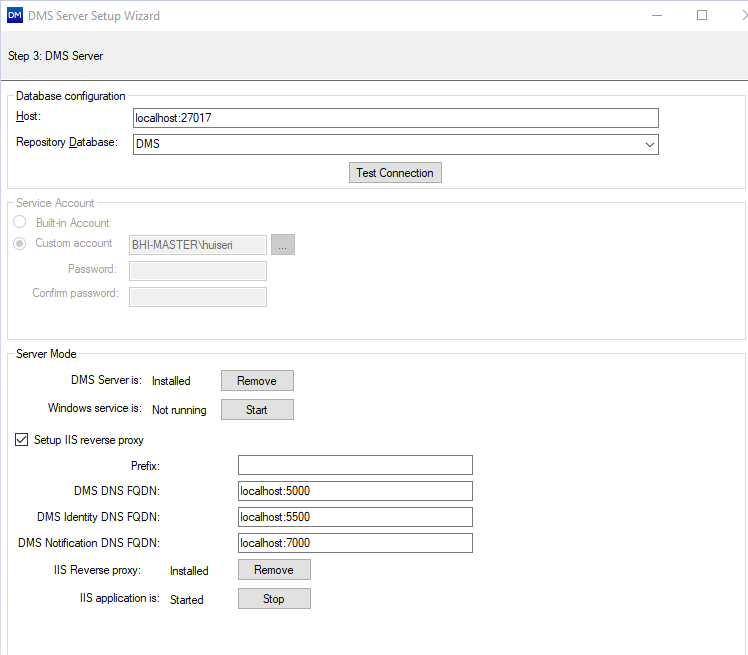Image resolution: width=748 pixels, height=655 pixels.
Task: Open the Repository Database dropdown
Action: (649, 144)
